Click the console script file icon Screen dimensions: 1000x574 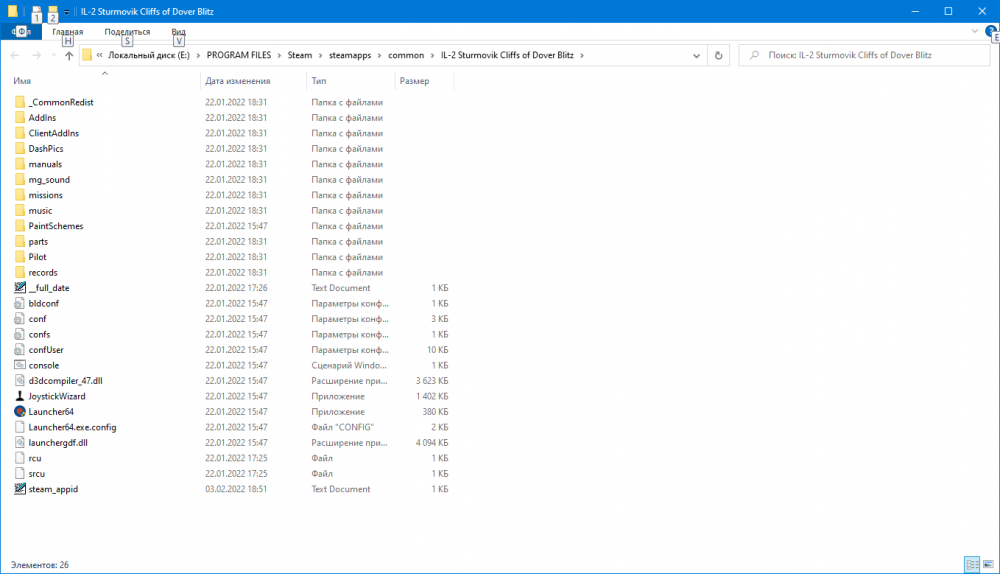pyautogui.click(x=20, y=365)
